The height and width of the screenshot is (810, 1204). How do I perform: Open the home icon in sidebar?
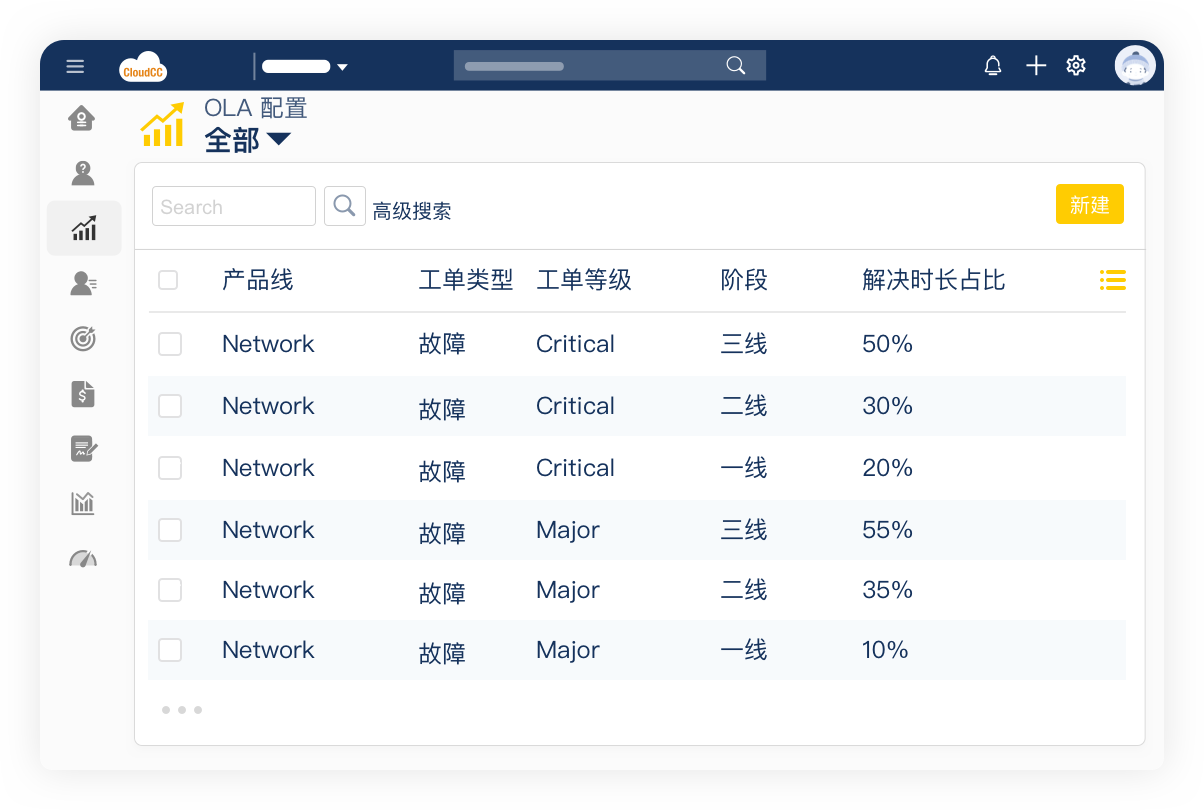tap(82, 119)
